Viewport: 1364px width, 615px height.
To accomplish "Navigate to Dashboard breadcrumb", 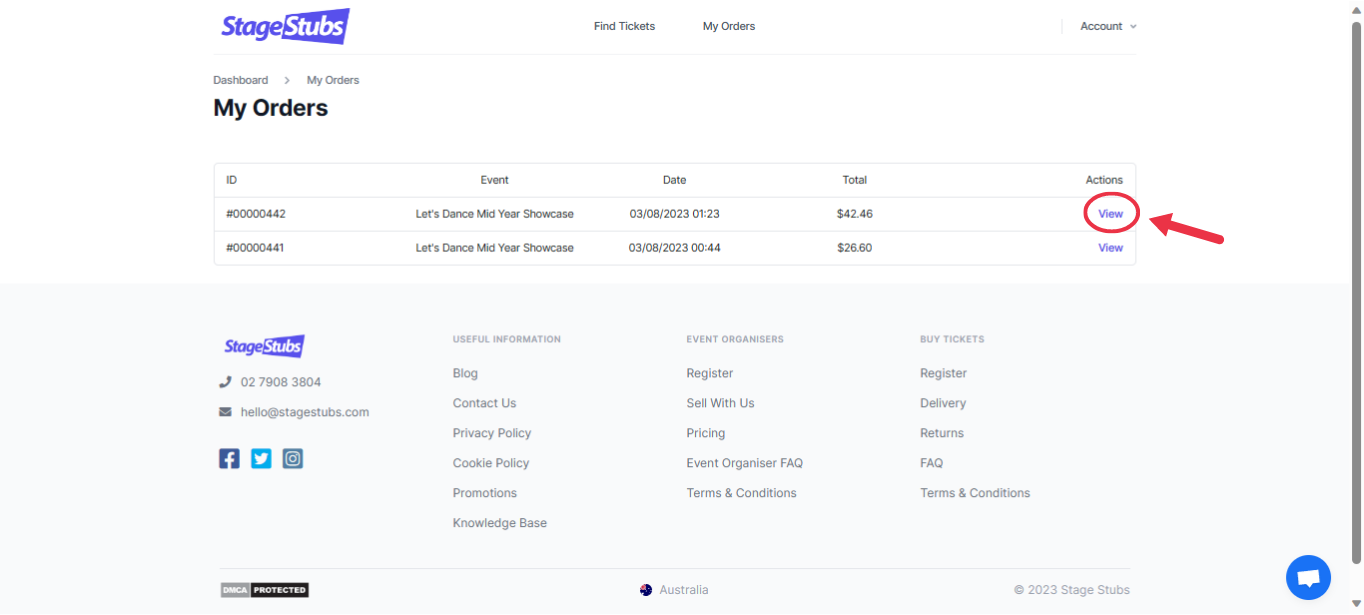I will click(x=240, y=80).
